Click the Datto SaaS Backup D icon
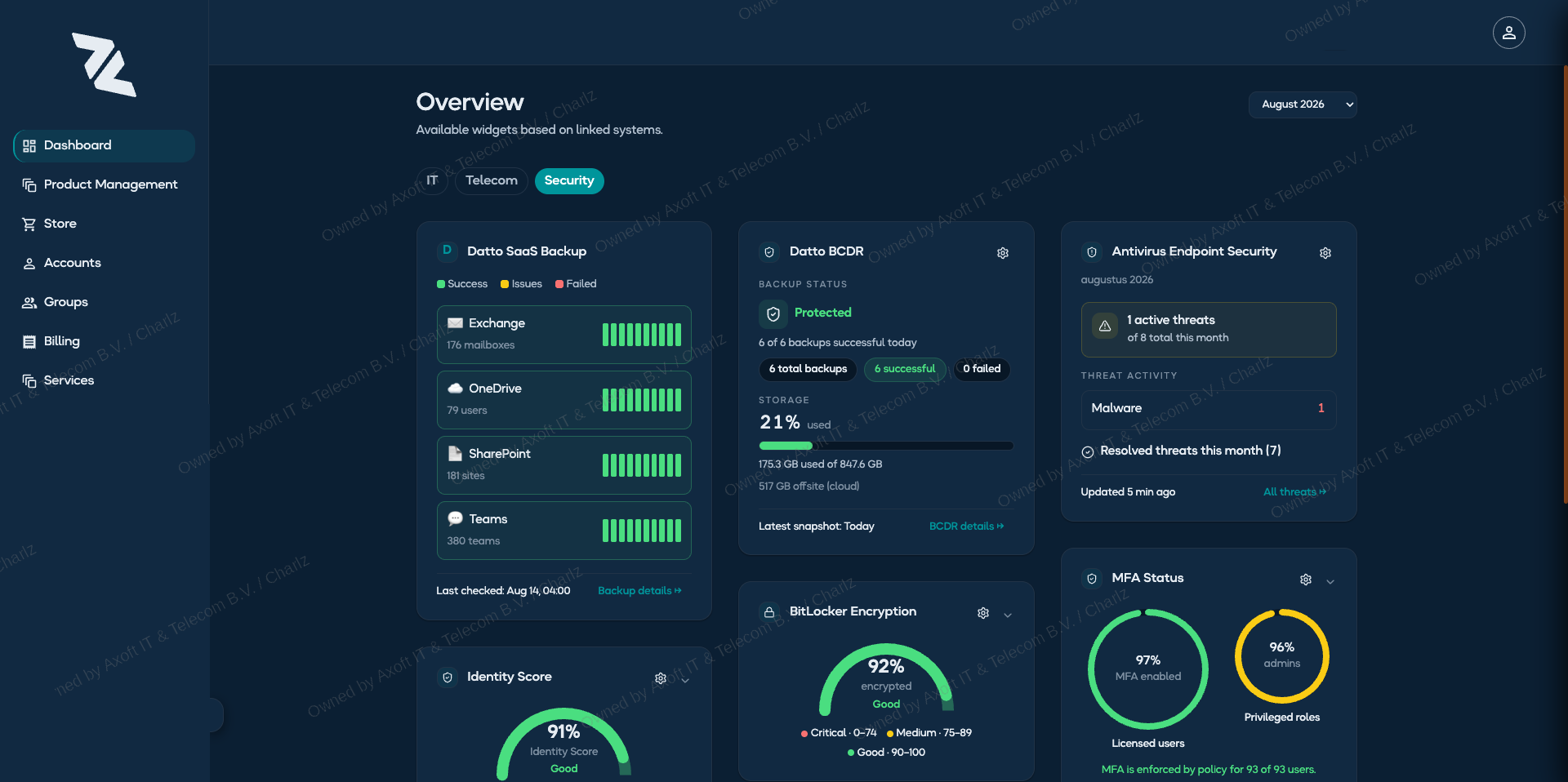The width and height of the screenshot is (1568, 782). click(x=447, y=251)
